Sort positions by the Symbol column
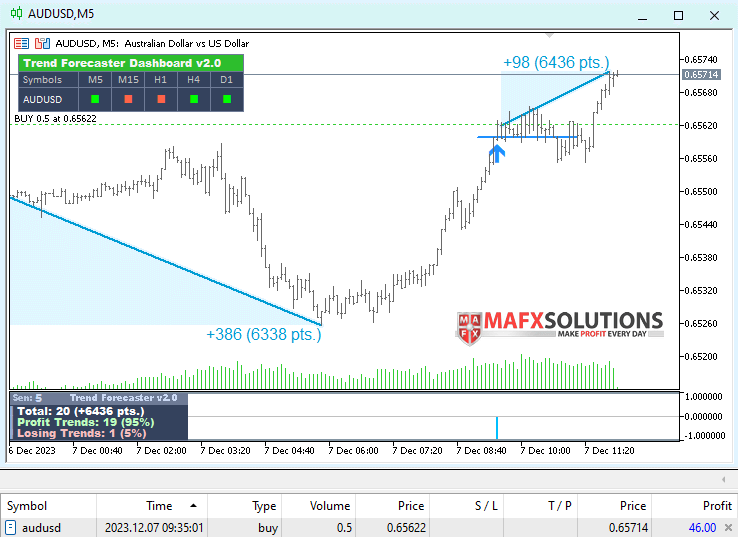Viewport: 738px width, 537px height. coord(48,506)
